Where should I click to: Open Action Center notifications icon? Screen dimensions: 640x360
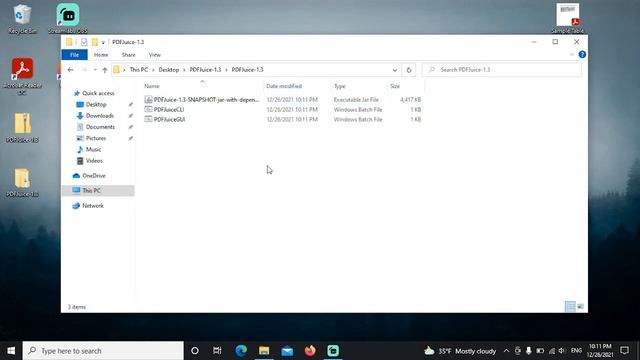624,351
